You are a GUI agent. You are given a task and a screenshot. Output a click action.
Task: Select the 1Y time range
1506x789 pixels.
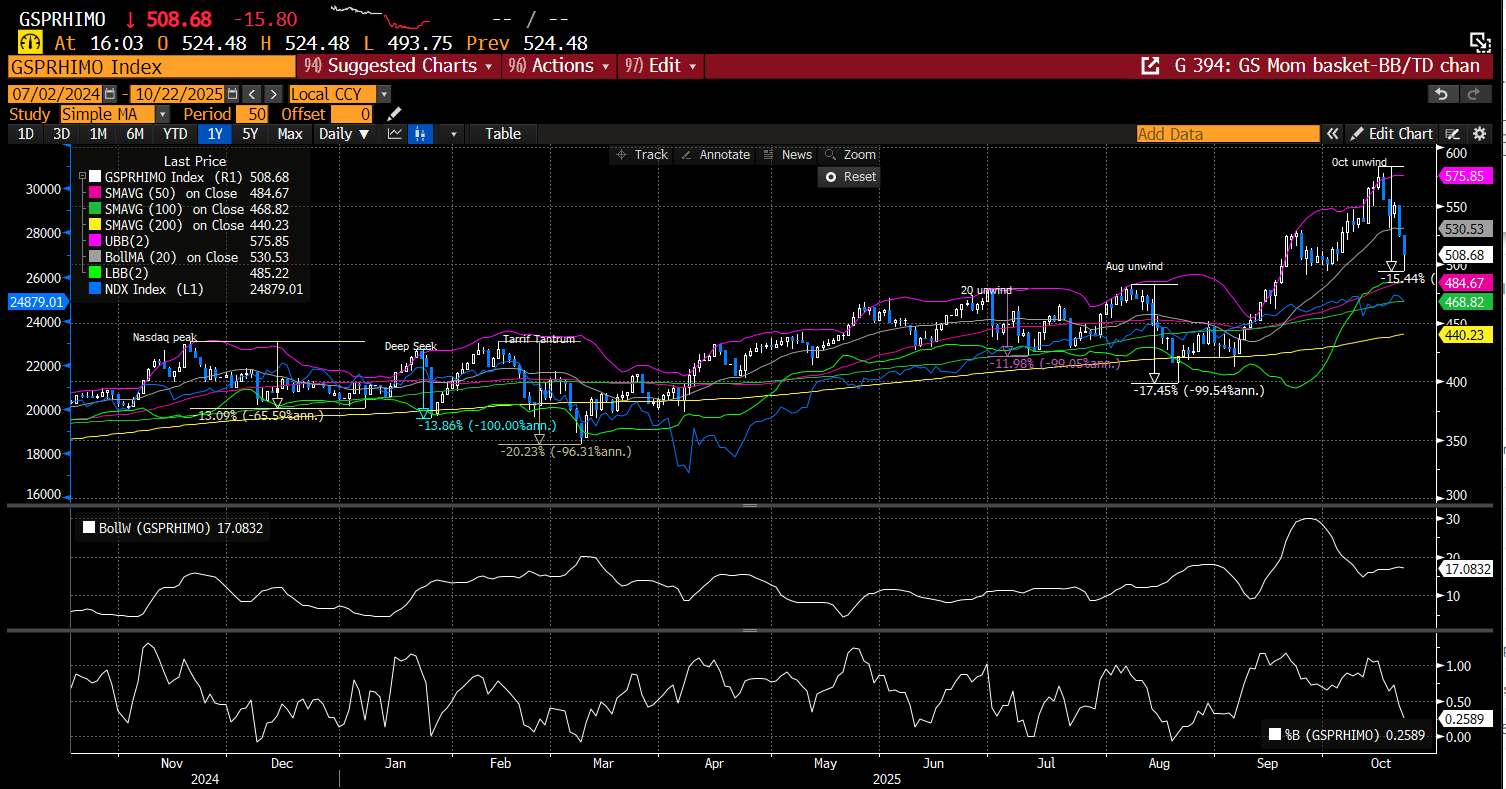tap(214, 134)
